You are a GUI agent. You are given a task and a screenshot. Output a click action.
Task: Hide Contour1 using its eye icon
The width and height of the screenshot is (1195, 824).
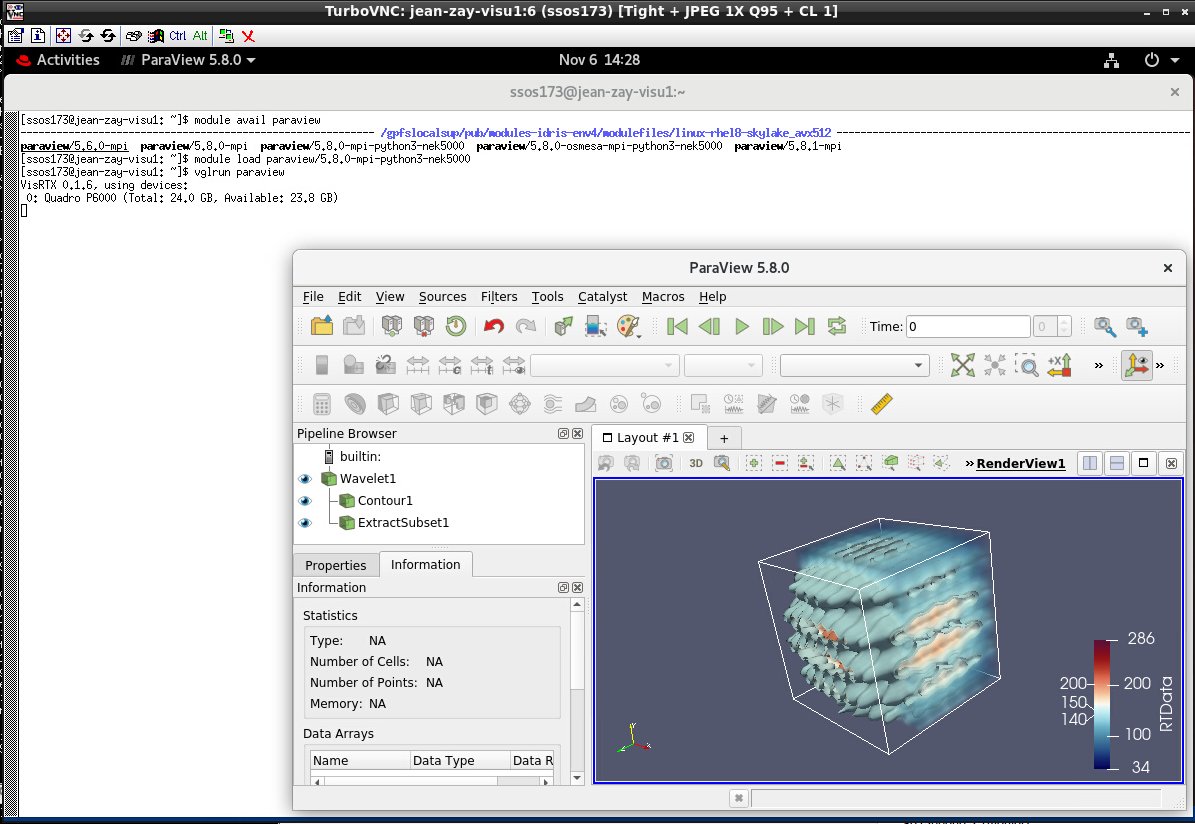tap(305, 501)
